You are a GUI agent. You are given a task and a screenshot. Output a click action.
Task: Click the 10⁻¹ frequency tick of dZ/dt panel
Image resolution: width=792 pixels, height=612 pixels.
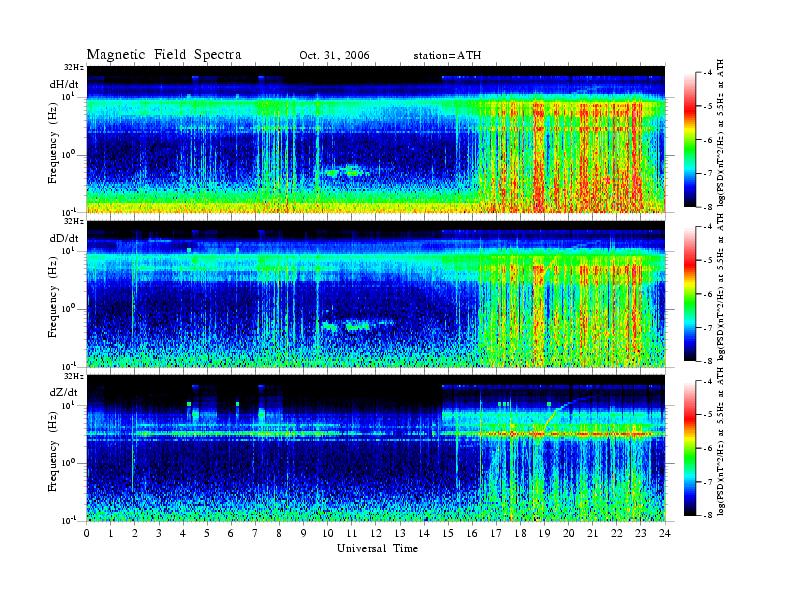68,520
